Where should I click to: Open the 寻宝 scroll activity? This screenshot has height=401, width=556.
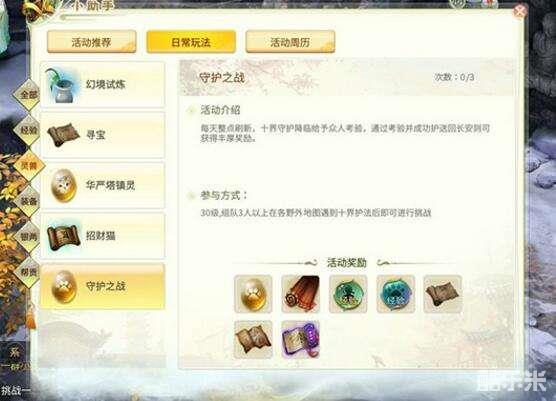[x=102, y=135]
